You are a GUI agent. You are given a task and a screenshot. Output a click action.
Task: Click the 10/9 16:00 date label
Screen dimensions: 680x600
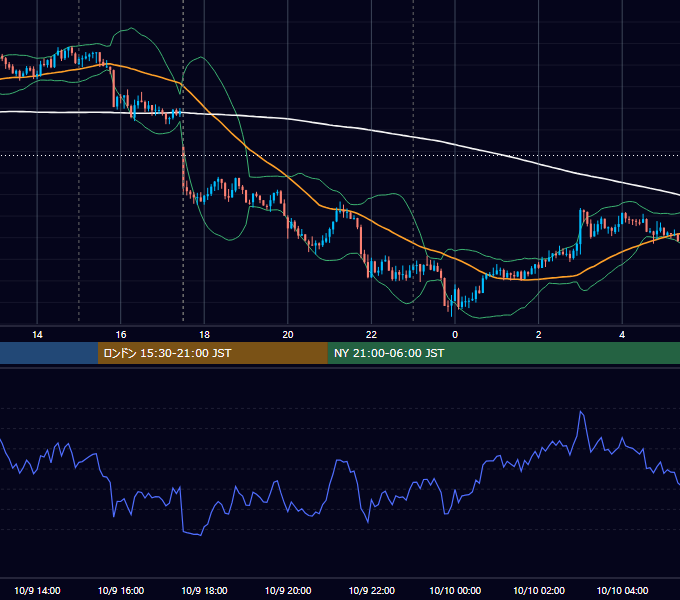point(121,590)
